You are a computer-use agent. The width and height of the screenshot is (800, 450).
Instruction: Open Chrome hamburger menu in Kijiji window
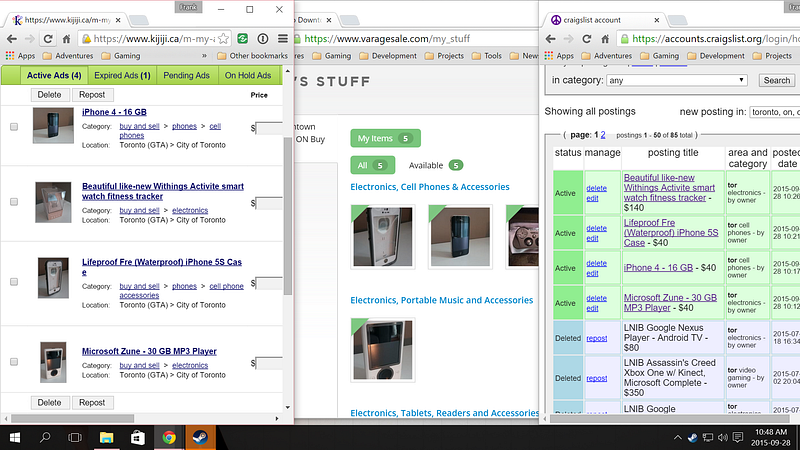click(283, 39)
